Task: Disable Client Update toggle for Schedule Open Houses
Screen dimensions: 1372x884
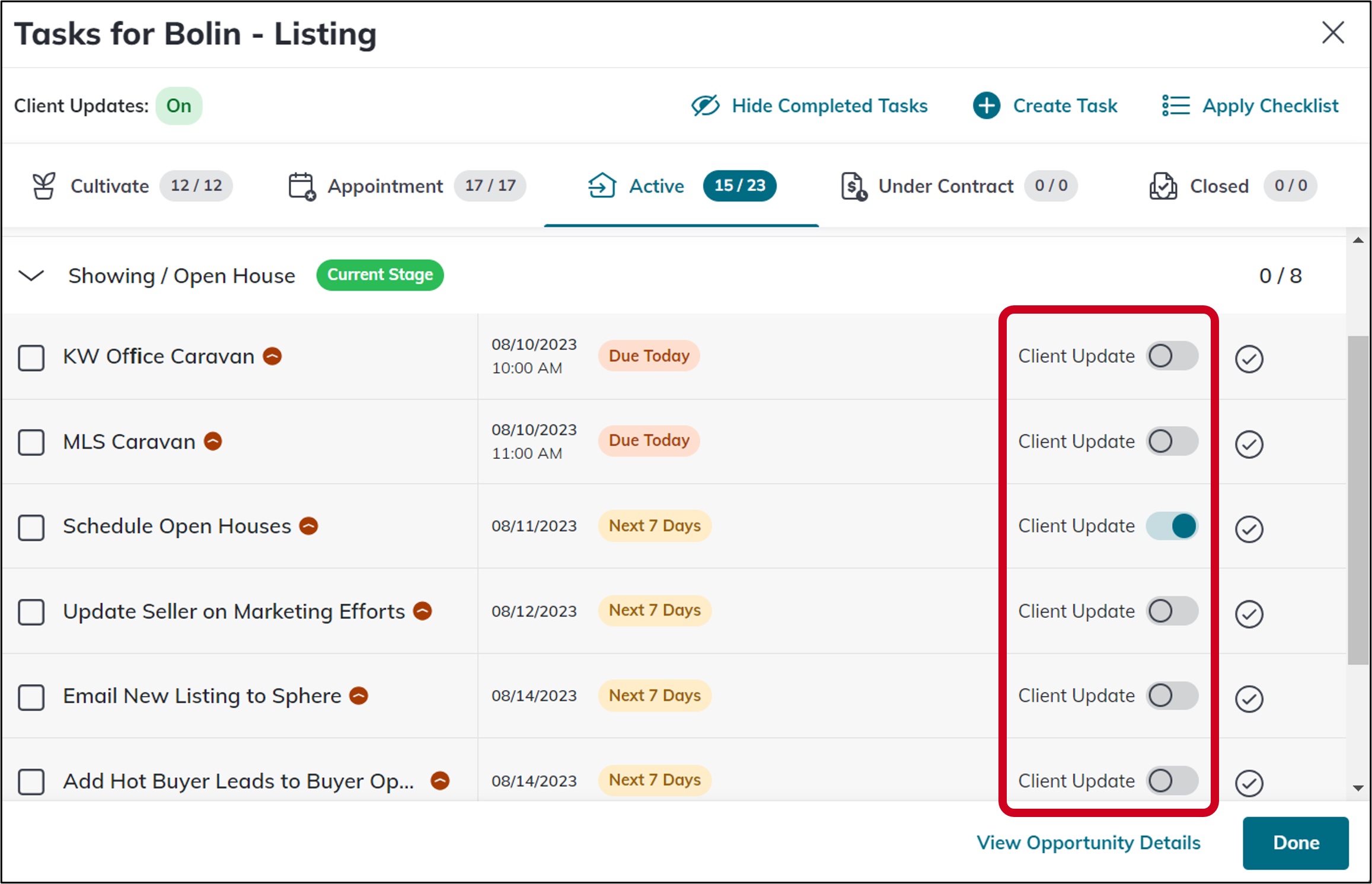Action: (1172, 525)
